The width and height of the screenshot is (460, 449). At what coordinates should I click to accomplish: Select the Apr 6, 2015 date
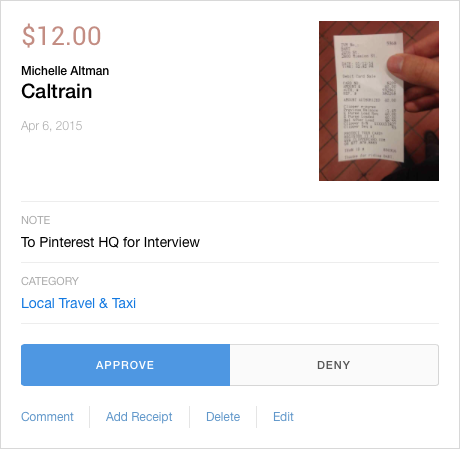[x=52, y=126]
